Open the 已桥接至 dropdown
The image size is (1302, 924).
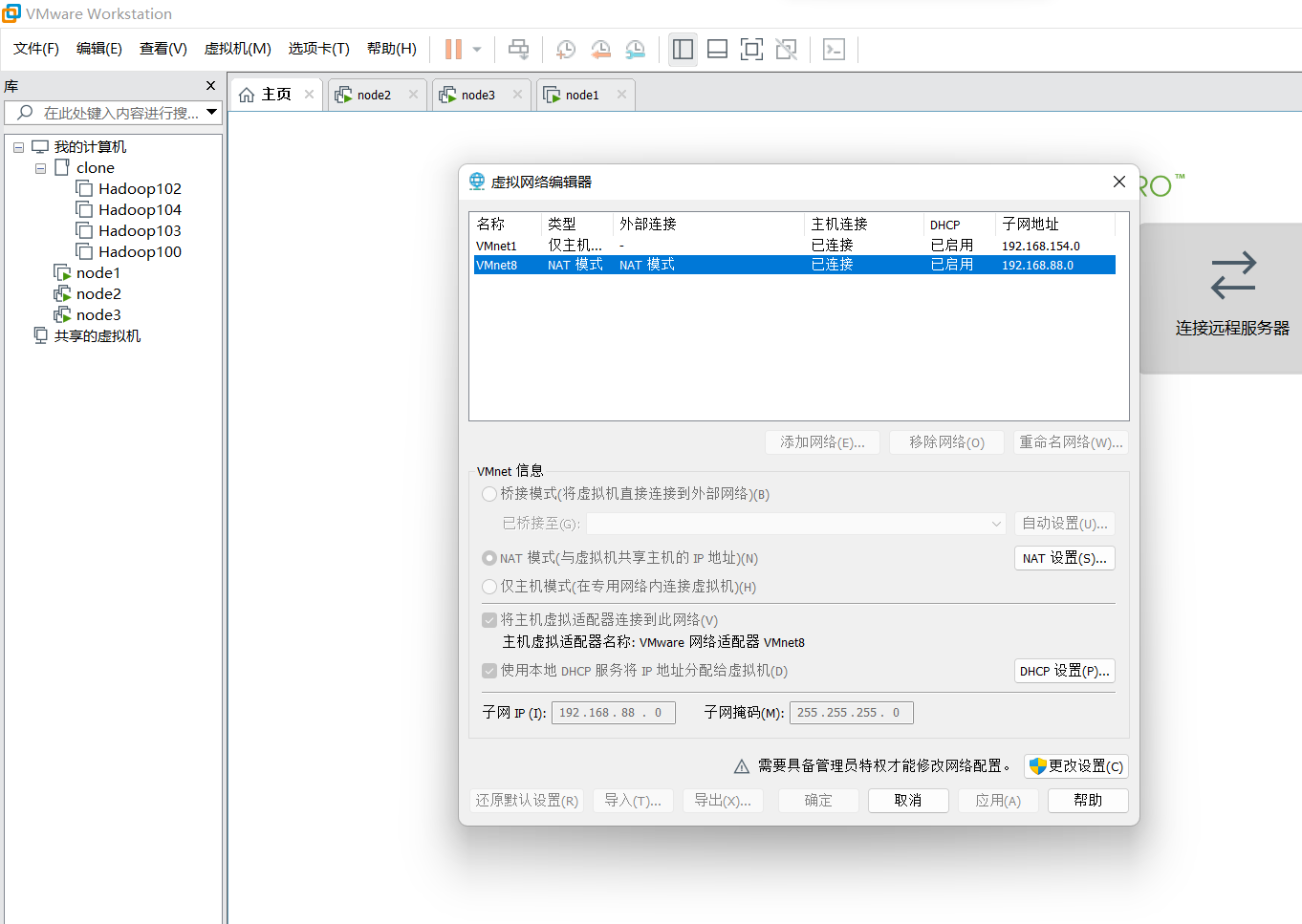pos(796,524)
